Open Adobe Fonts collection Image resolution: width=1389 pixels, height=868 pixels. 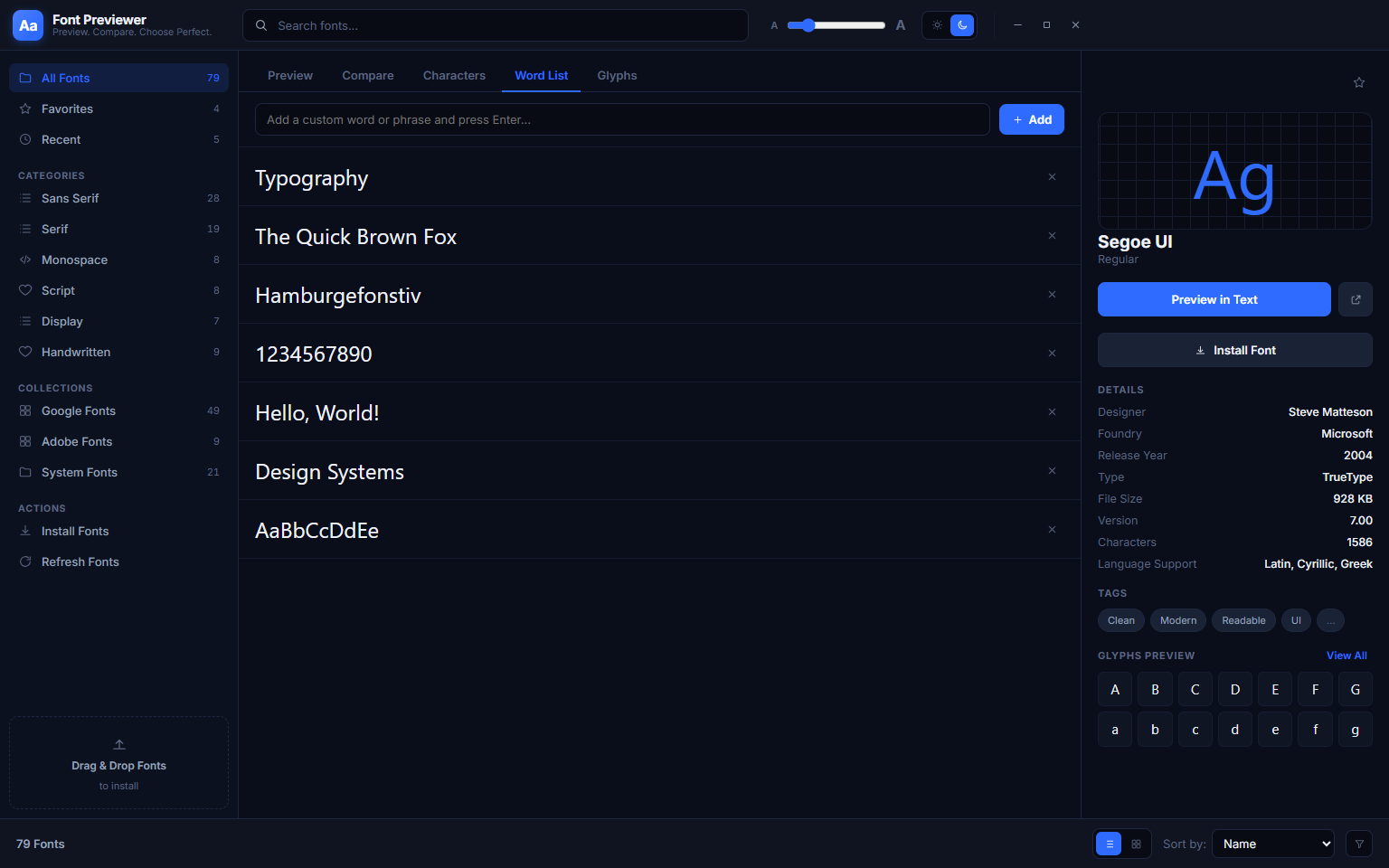(118, 441)
